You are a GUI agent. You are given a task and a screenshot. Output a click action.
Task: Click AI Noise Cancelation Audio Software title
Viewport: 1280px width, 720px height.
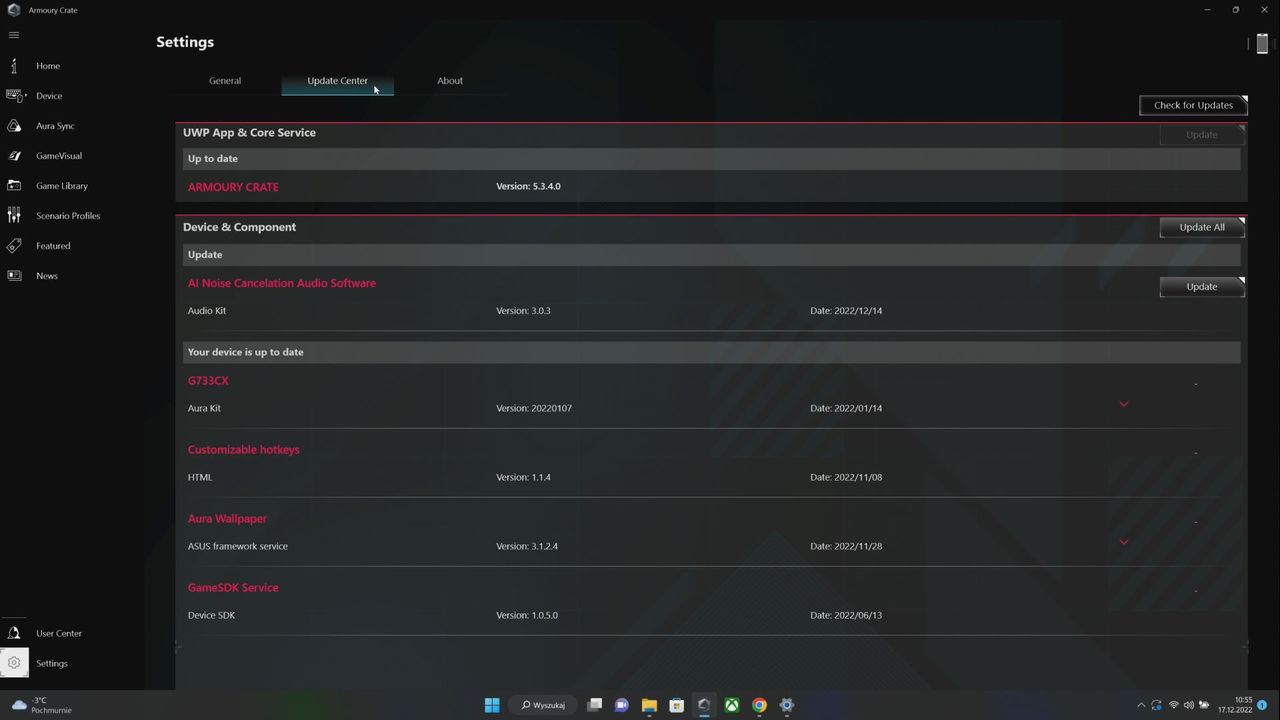pyautogui.click(x=282, y=283)
